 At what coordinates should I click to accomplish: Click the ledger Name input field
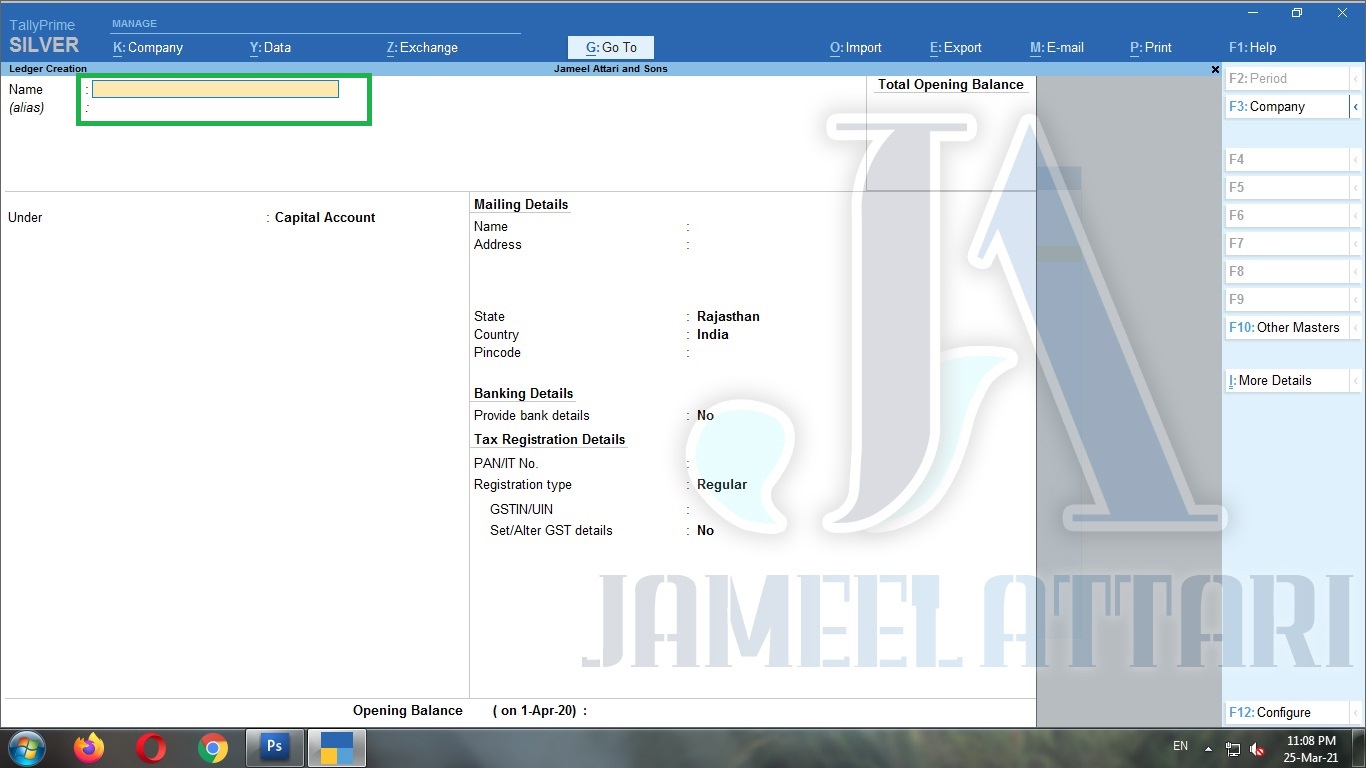(x=215, y=89)
